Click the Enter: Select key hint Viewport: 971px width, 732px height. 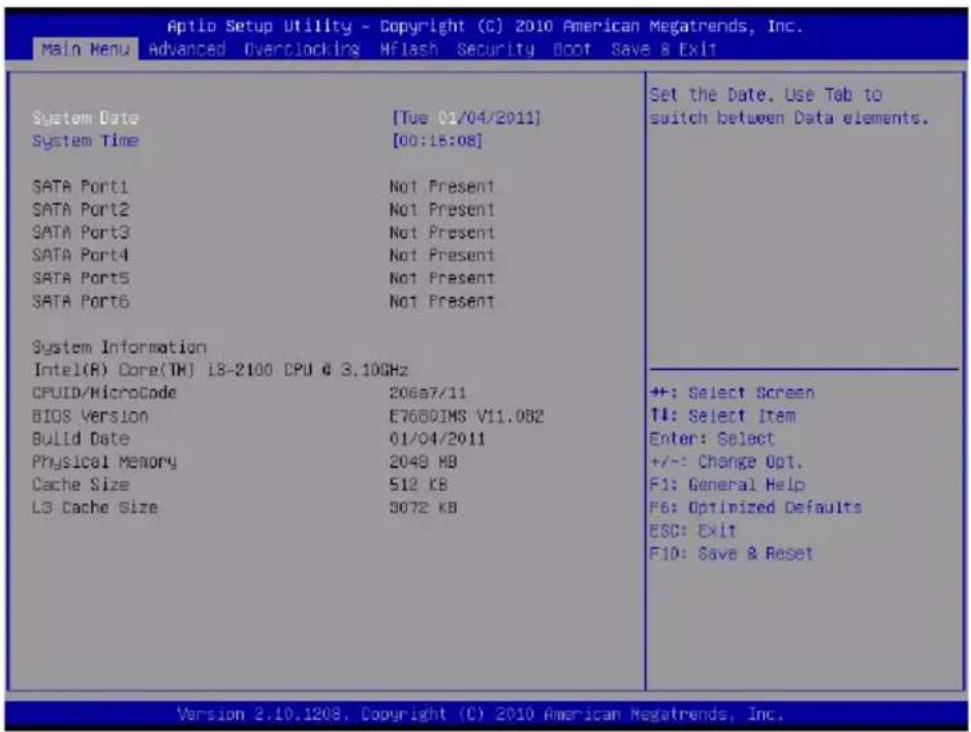[712, 439]
